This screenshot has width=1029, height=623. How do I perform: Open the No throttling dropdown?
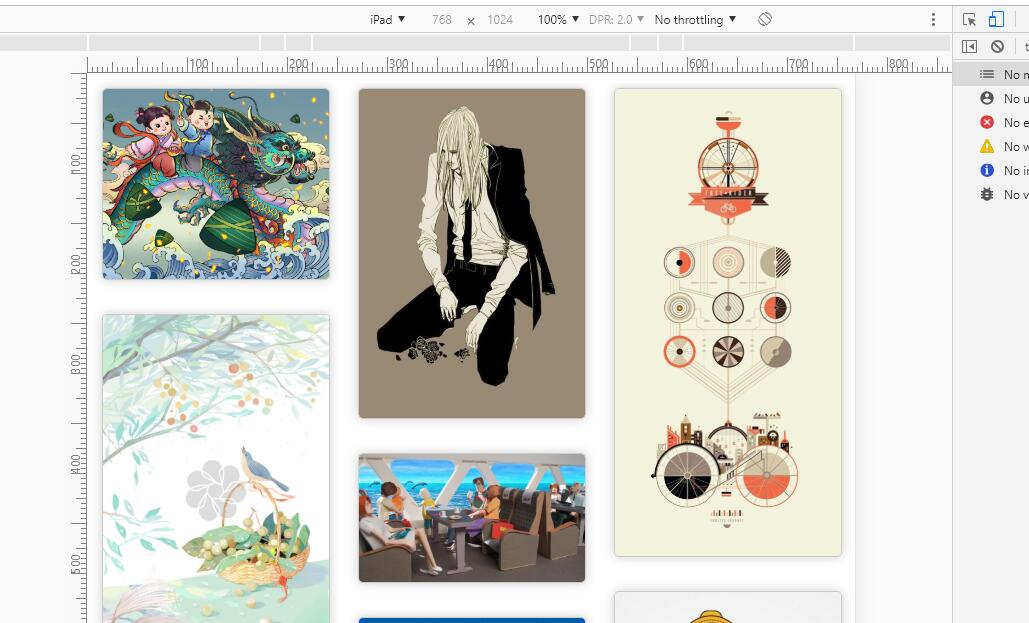click(x=695, y=20)
